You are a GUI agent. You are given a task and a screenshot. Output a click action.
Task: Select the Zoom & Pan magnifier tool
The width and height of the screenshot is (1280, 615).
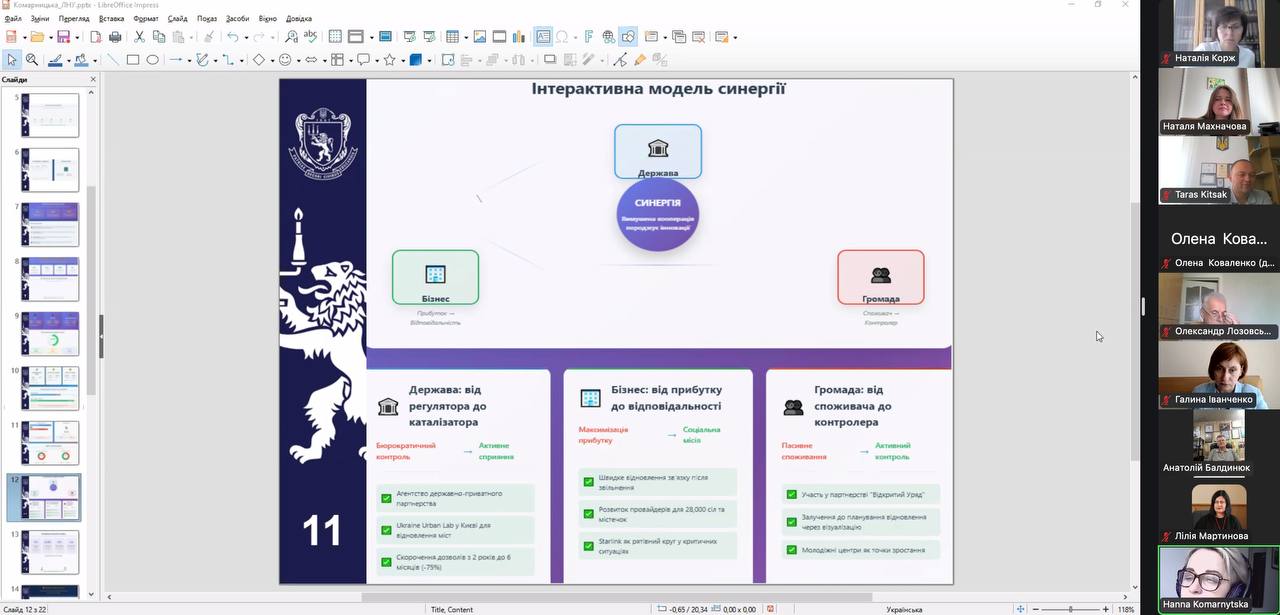[32, 60]
